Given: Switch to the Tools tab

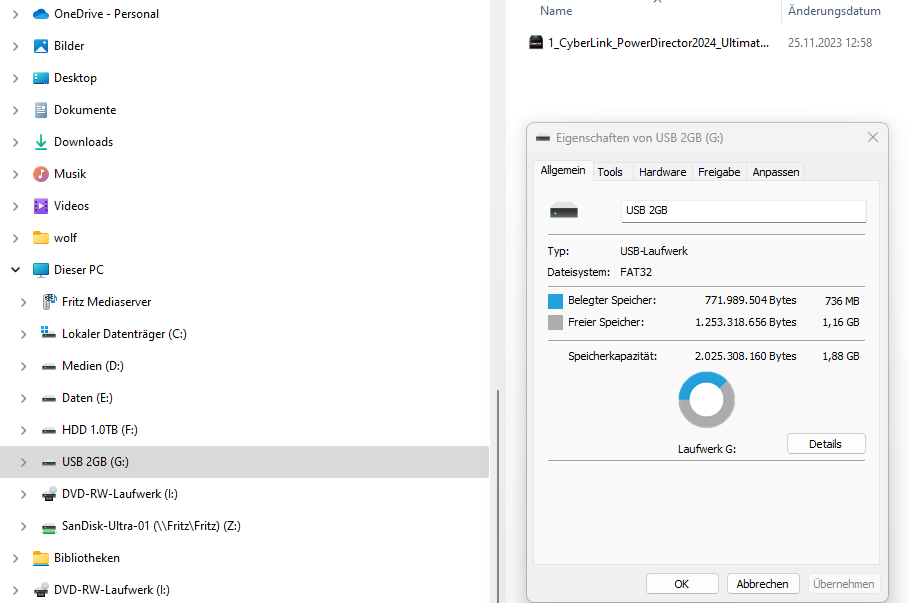Looking at the screenshot, I should (x=610, y=172).
